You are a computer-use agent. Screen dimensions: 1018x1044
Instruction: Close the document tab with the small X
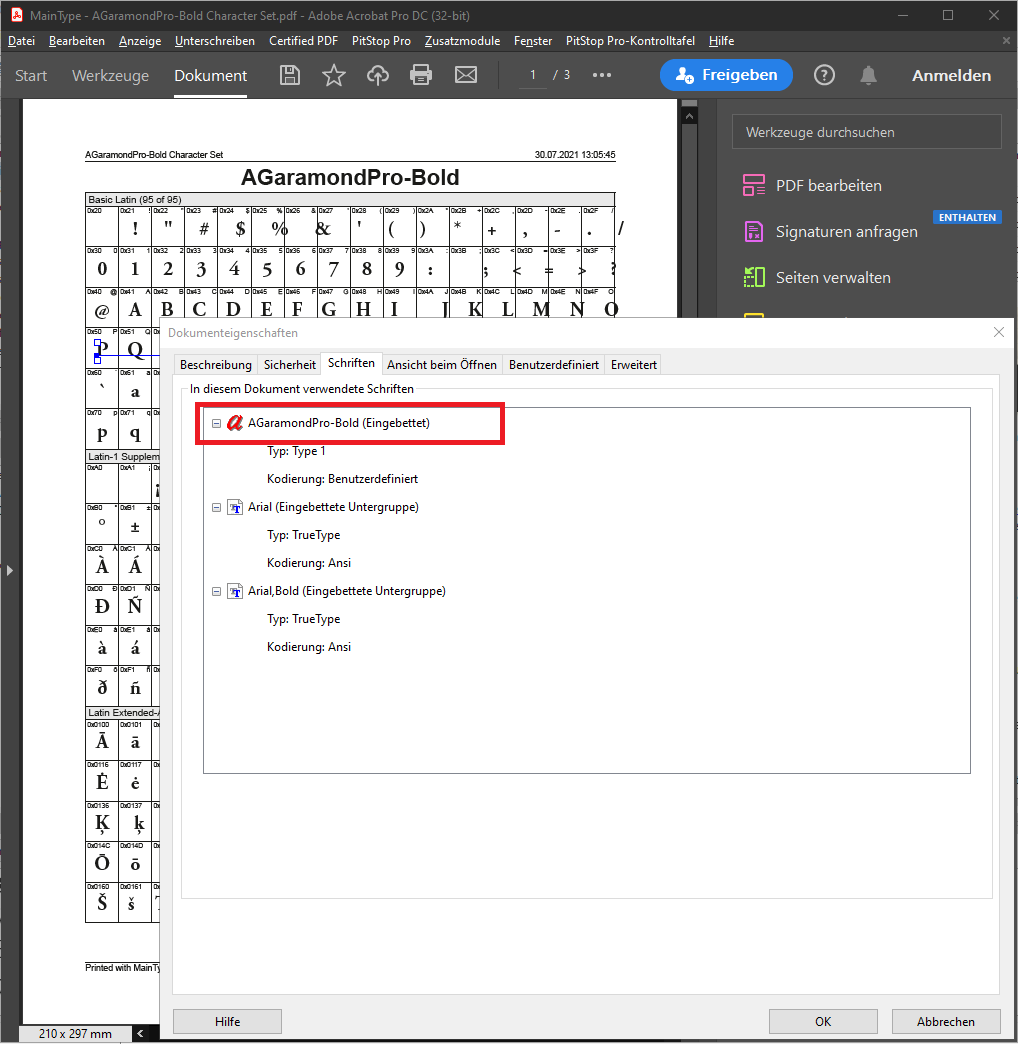(x=1006, y=41)
